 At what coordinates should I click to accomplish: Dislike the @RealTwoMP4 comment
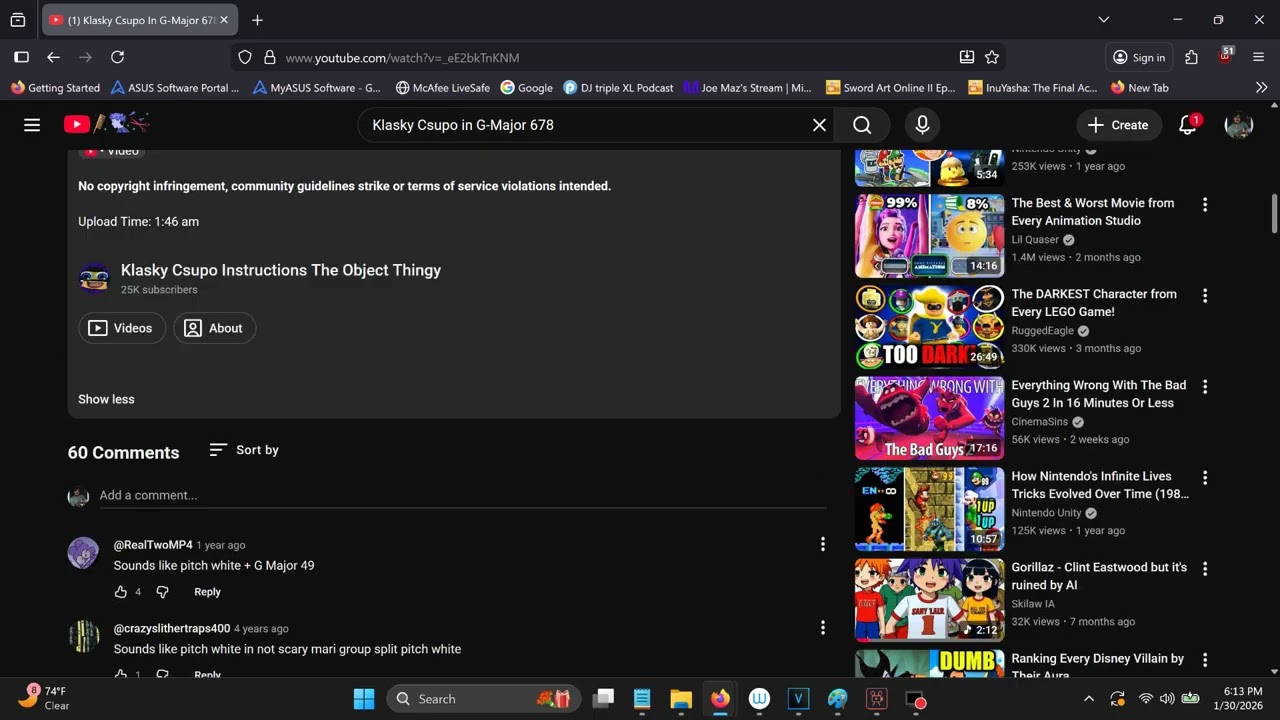[x=162, y=592]
